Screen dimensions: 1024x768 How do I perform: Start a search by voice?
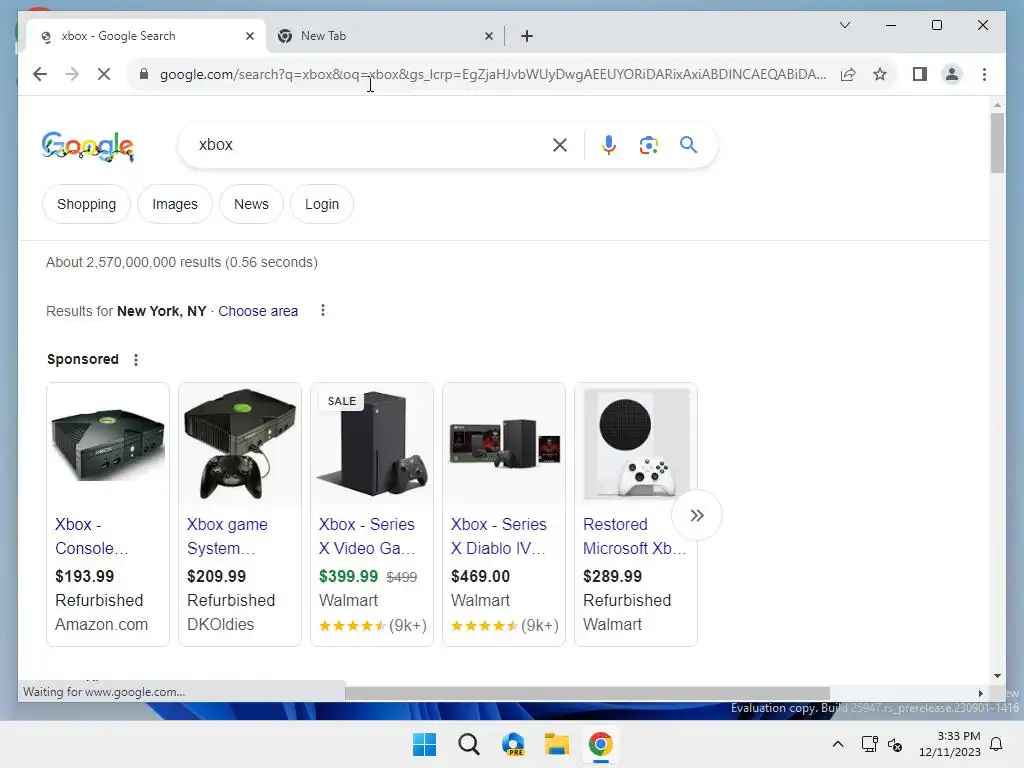(609, 145)
